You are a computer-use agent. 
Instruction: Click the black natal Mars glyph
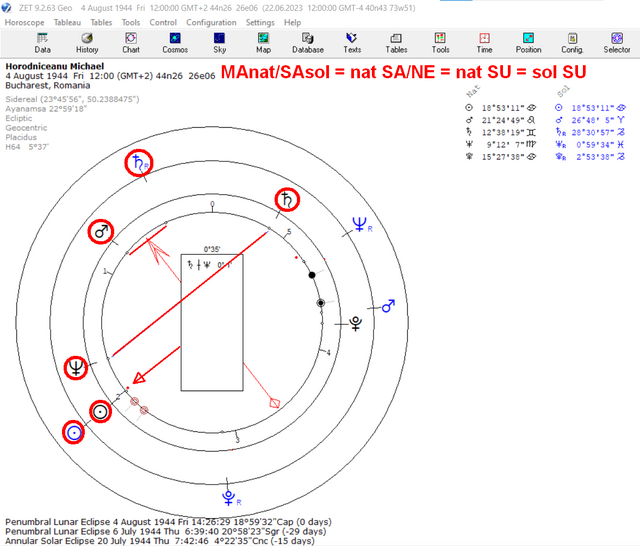coord(101,232)
